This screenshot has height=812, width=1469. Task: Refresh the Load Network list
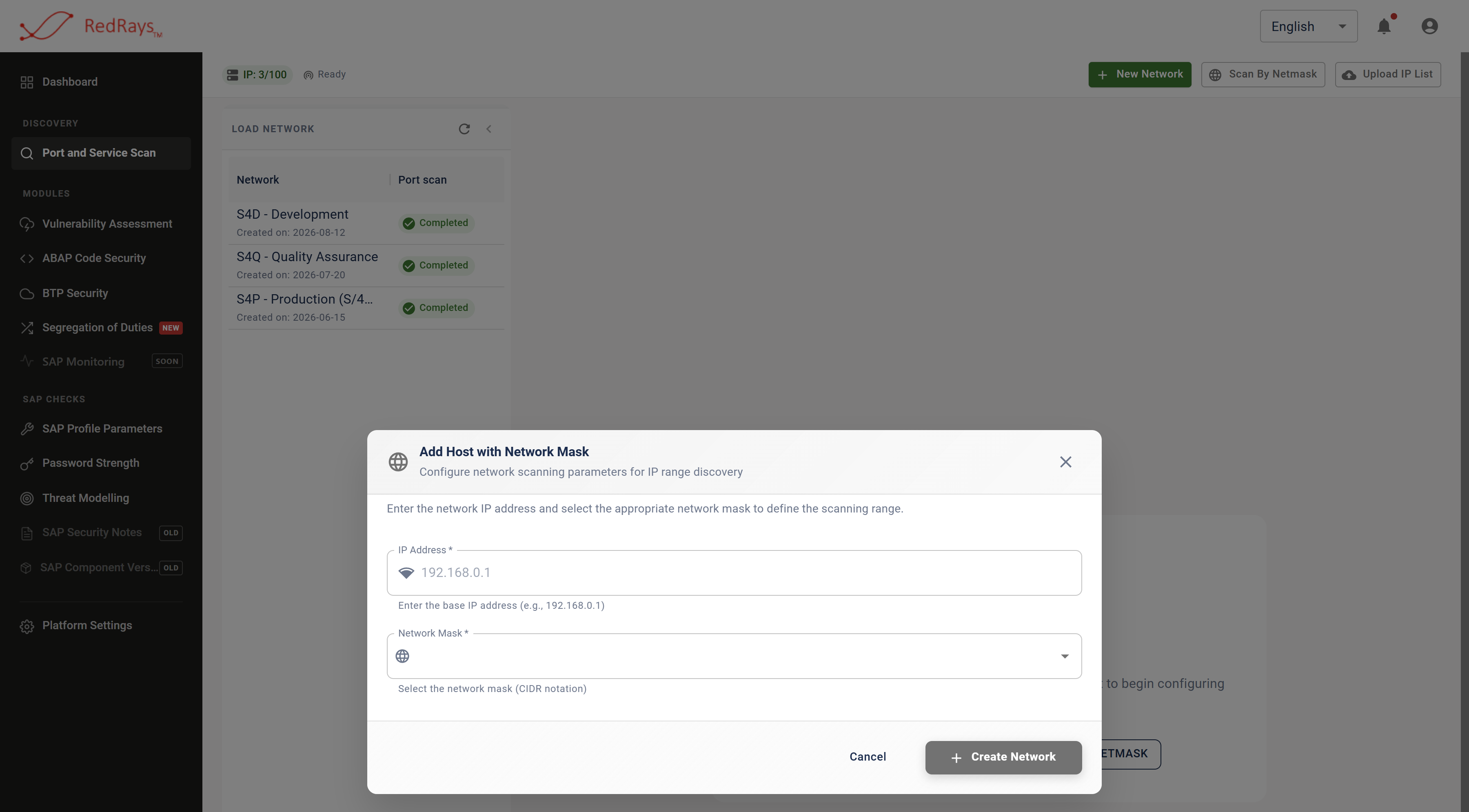464,129
